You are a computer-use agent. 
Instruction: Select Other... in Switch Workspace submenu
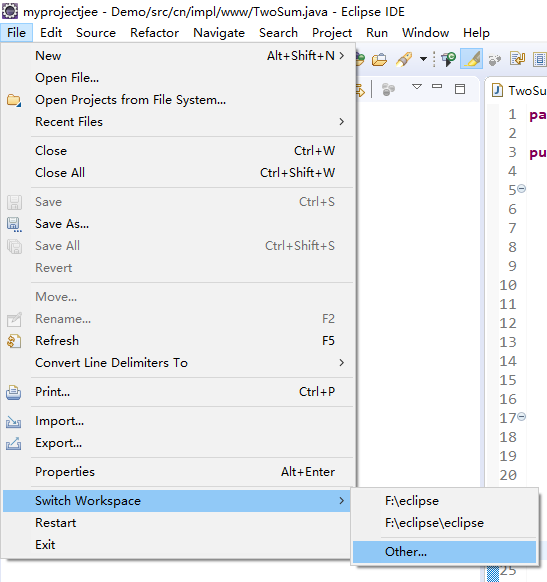[x=445, y=552]
